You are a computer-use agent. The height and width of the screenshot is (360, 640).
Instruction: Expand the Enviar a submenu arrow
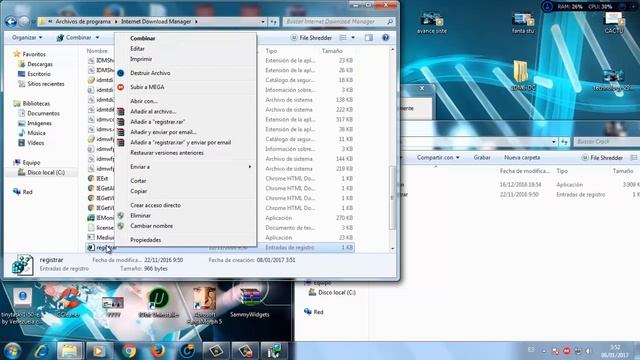coord(249,167)
